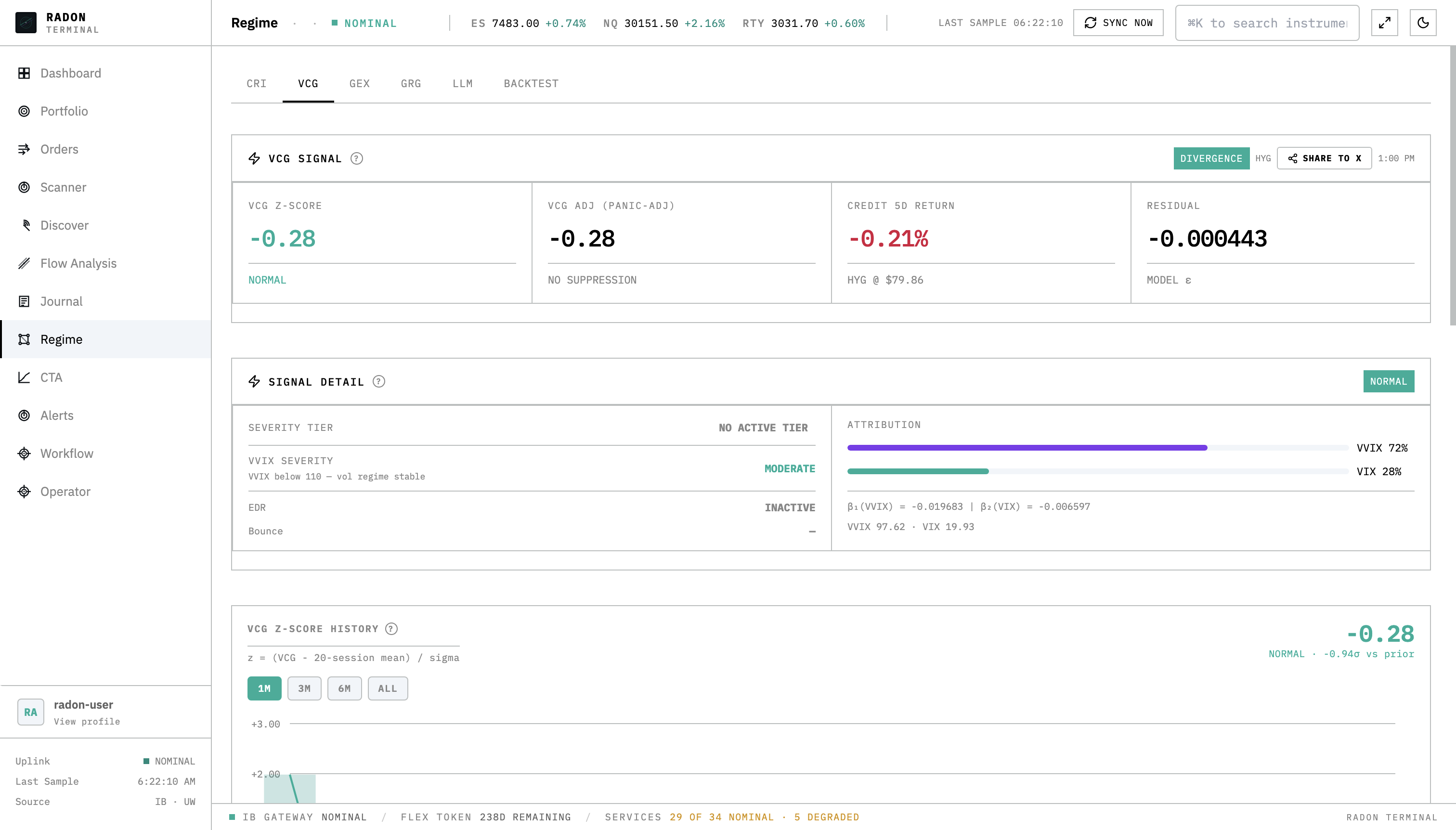
Task: Switch to the GEX tab
Action: click(360, 83)
